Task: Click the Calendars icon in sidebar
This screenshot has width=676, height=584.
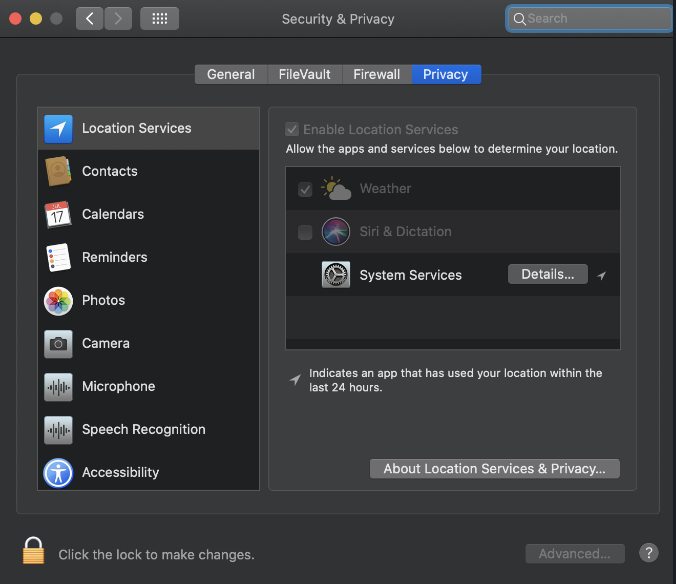Action: click(58, 214)
